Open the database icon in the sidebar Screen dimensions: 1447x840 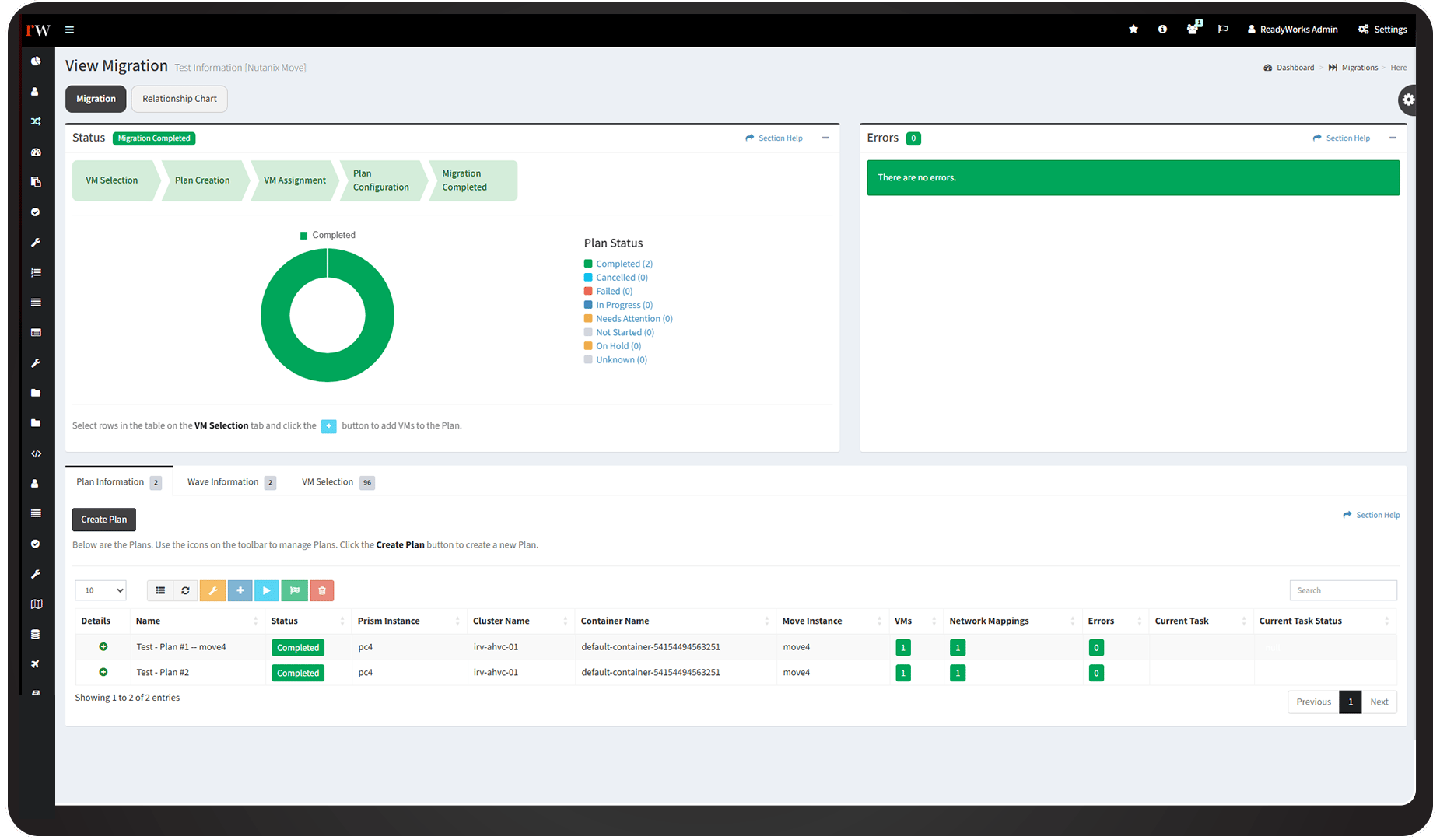pos(36,634)
